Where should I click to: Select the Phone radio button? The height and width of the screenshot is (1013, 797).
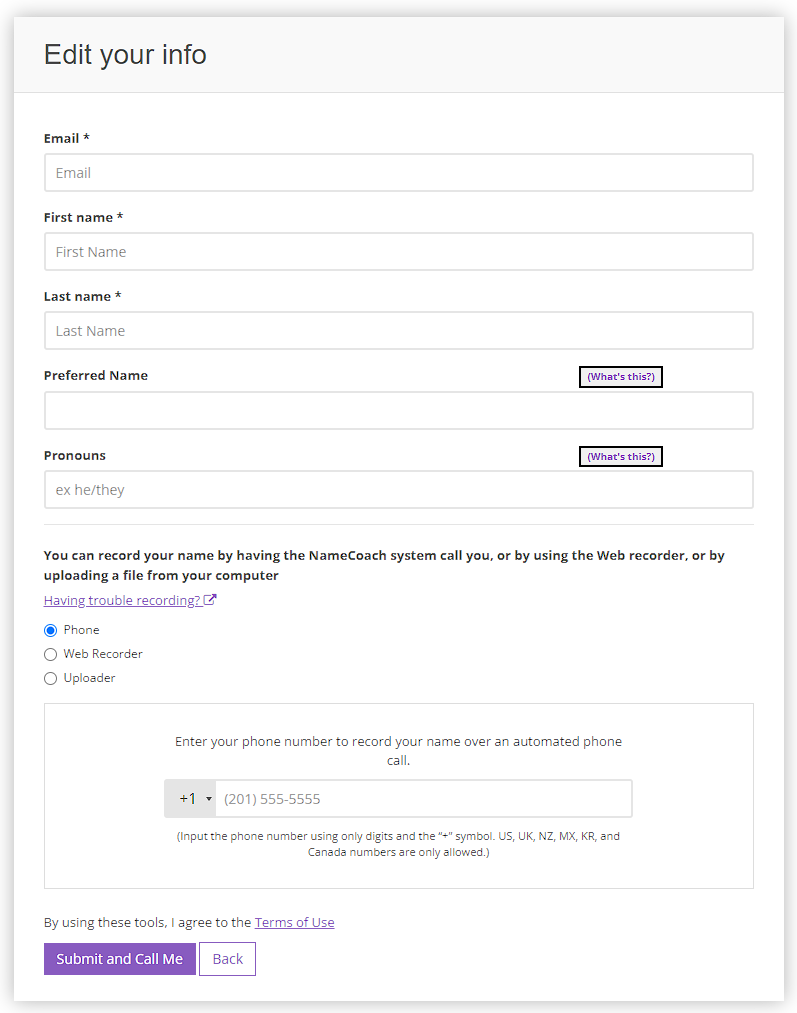tap(50, 630)
